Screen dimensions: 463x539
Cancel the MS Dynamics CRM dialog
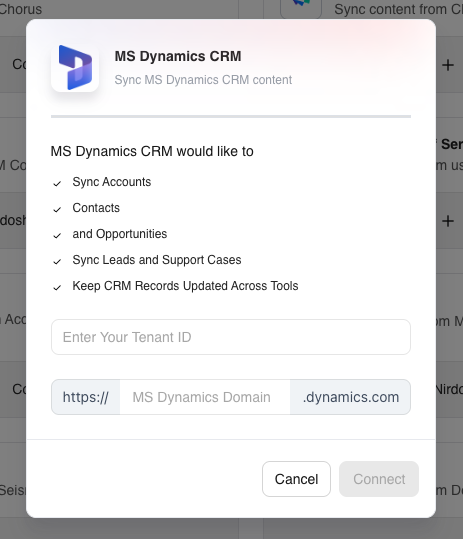296,479
